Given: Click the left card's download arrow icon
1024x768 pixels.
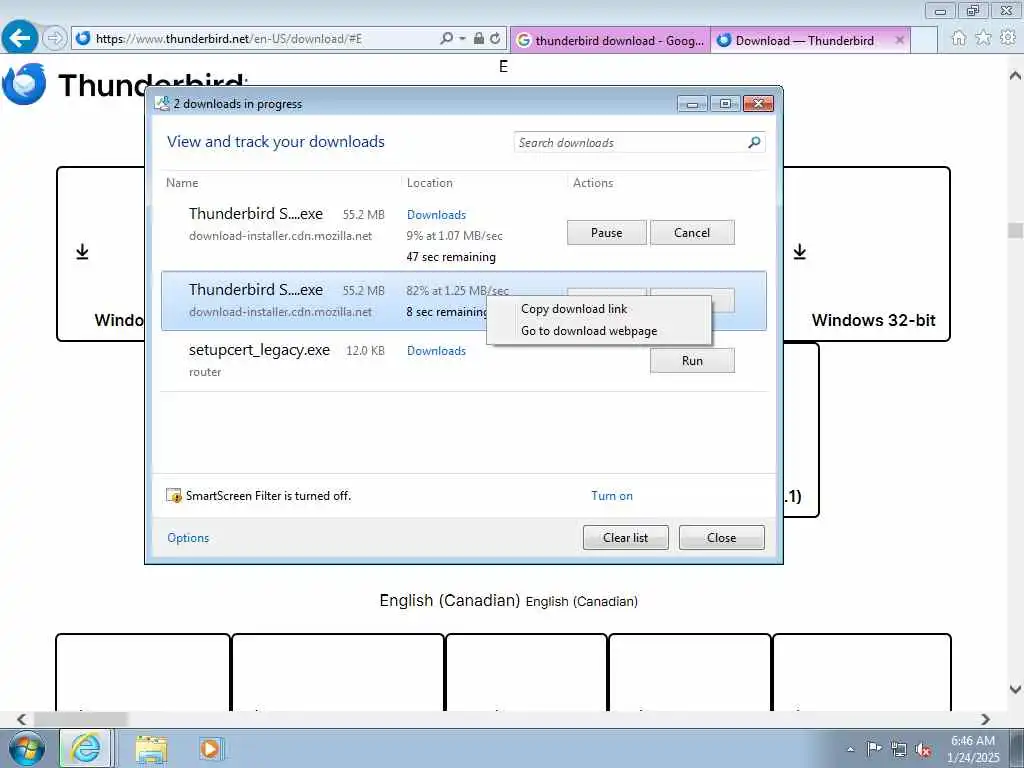Looking at the screenshot, I should pos(82,251).
